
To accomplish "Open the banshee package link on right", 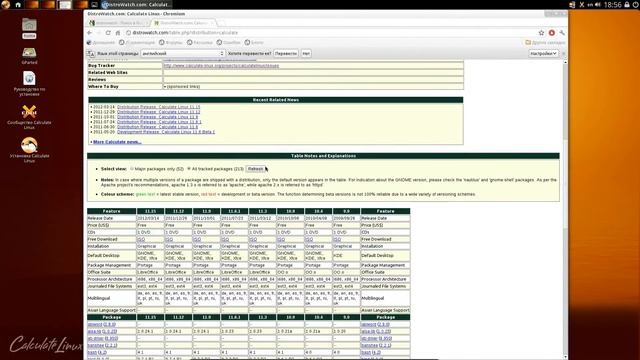I will click(376, 345).
